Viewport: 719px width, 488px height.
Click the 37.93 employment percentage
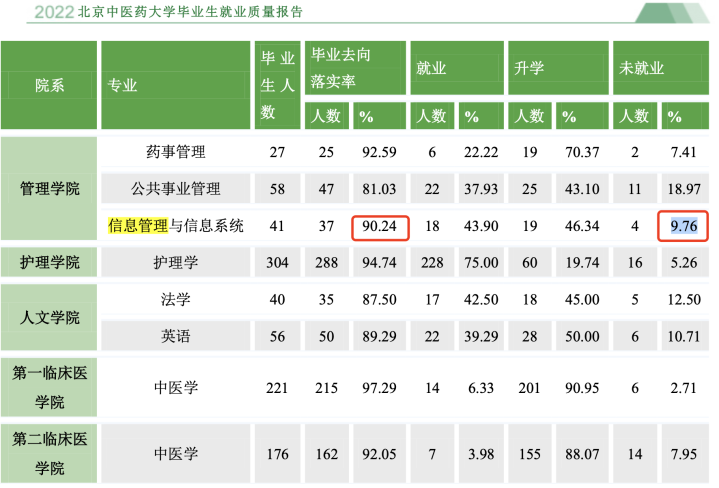click(481, 189)
